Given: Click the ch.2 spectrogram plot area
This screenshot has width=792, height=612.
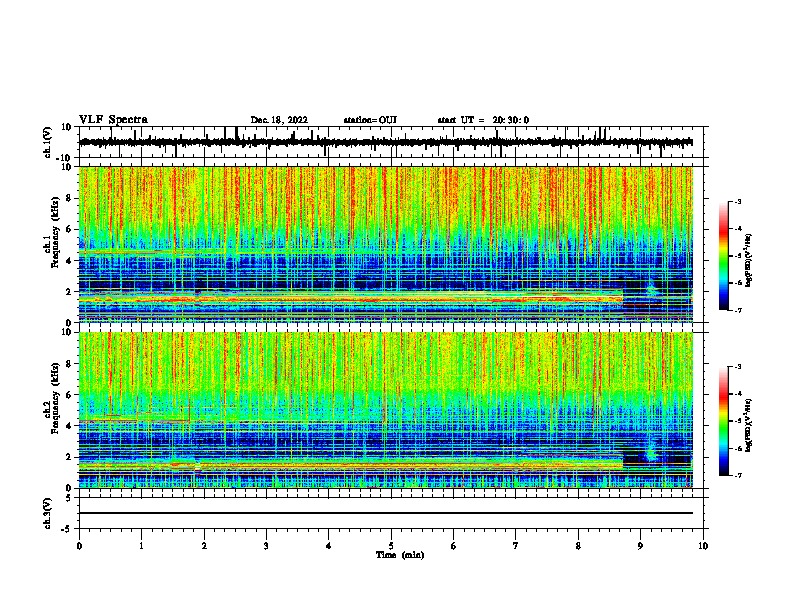Looking at the screenshot, I should (x=386, y=410).
